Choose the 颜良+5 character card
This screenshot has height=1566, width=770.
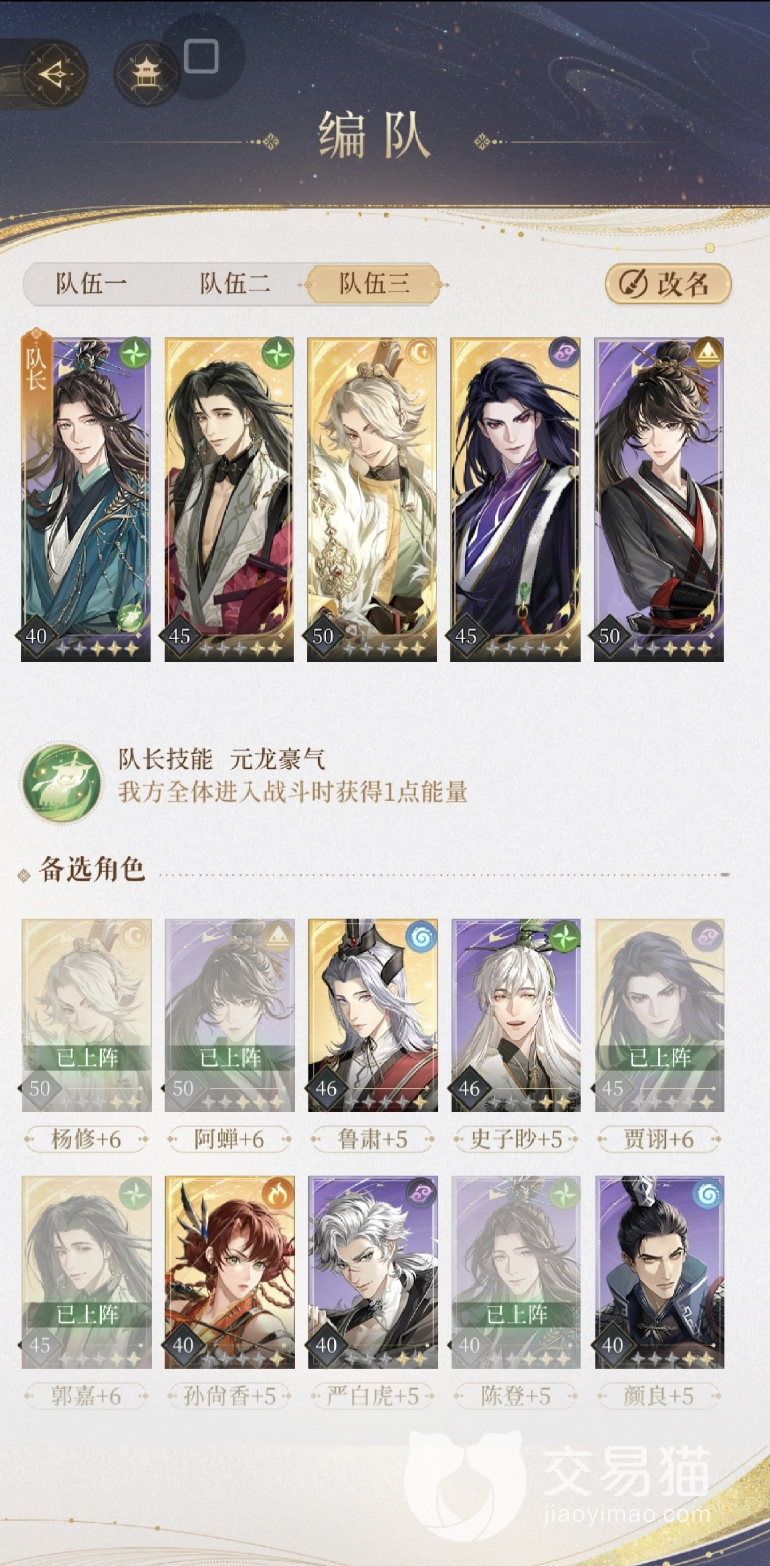click(x=660, y=1272)
